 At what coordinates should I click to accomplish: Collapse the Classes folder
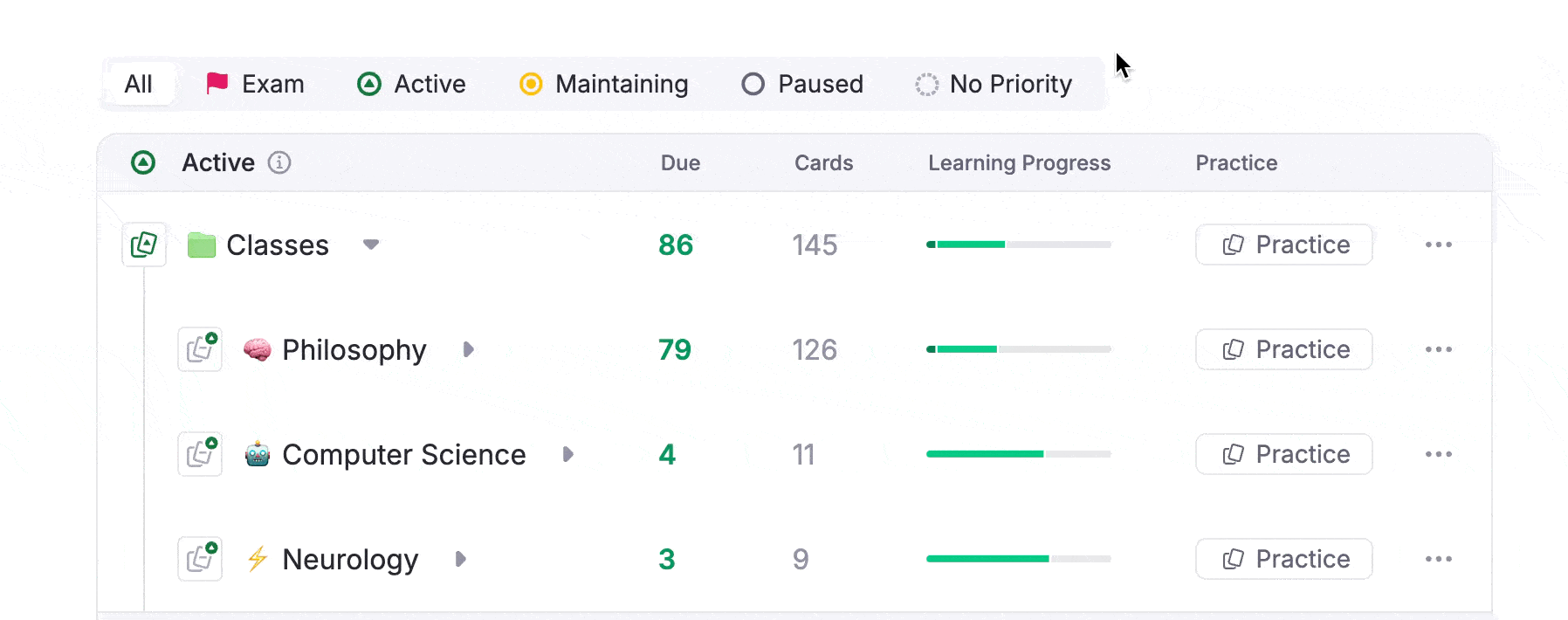coord(371,245)
